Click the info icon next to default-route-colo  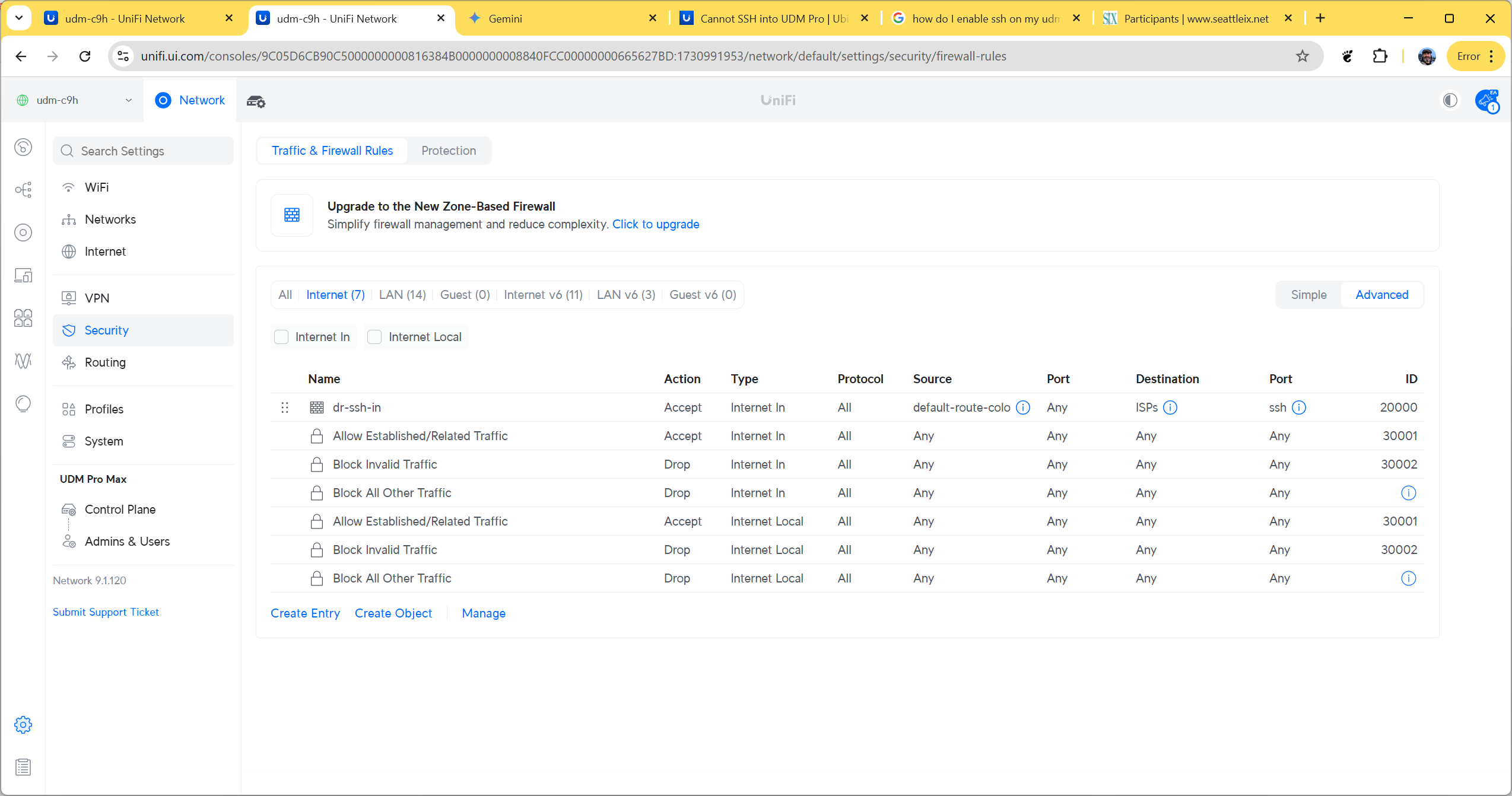[1023, 407]
